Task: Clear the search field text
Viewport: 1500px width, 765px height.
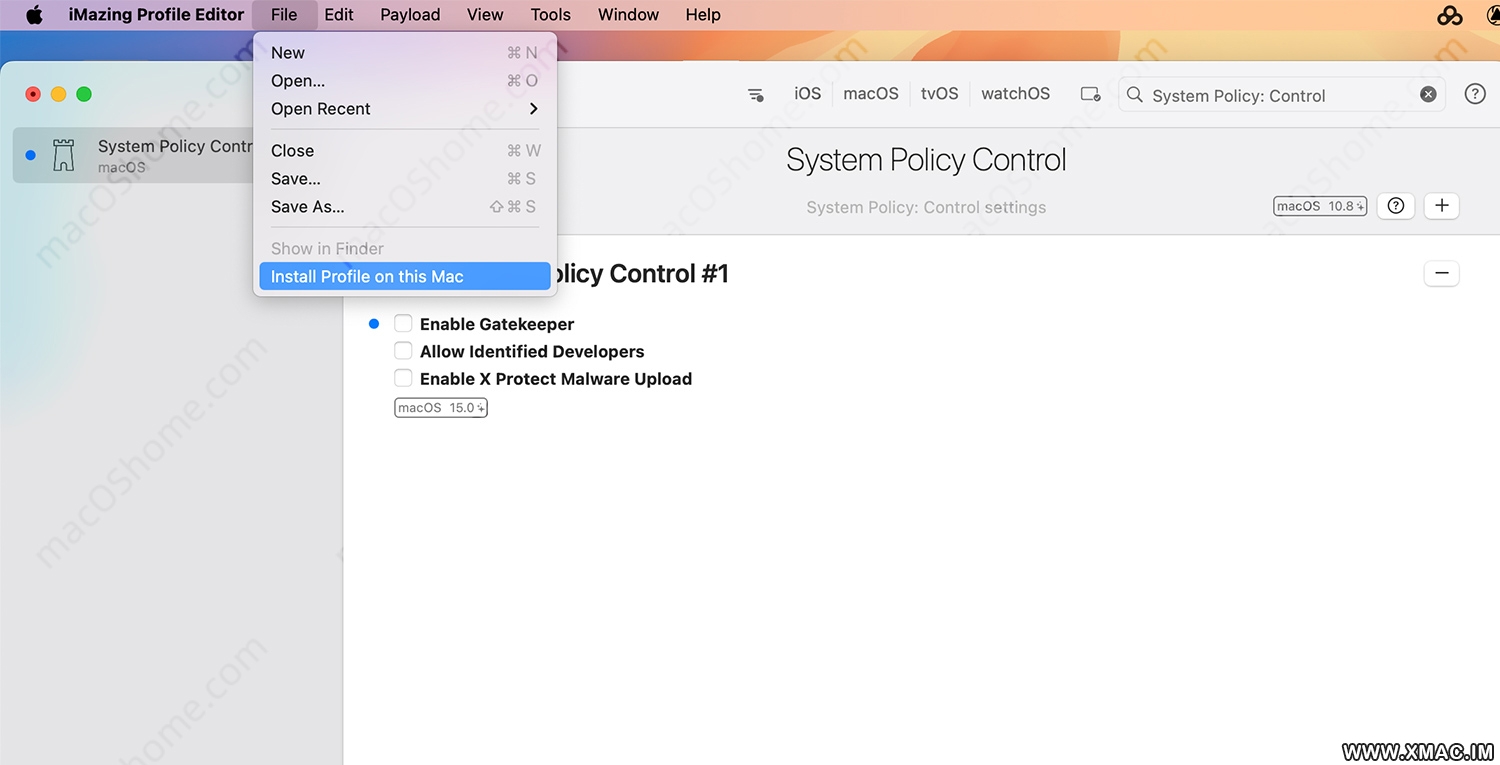Action: click(x=1428, y=94)
